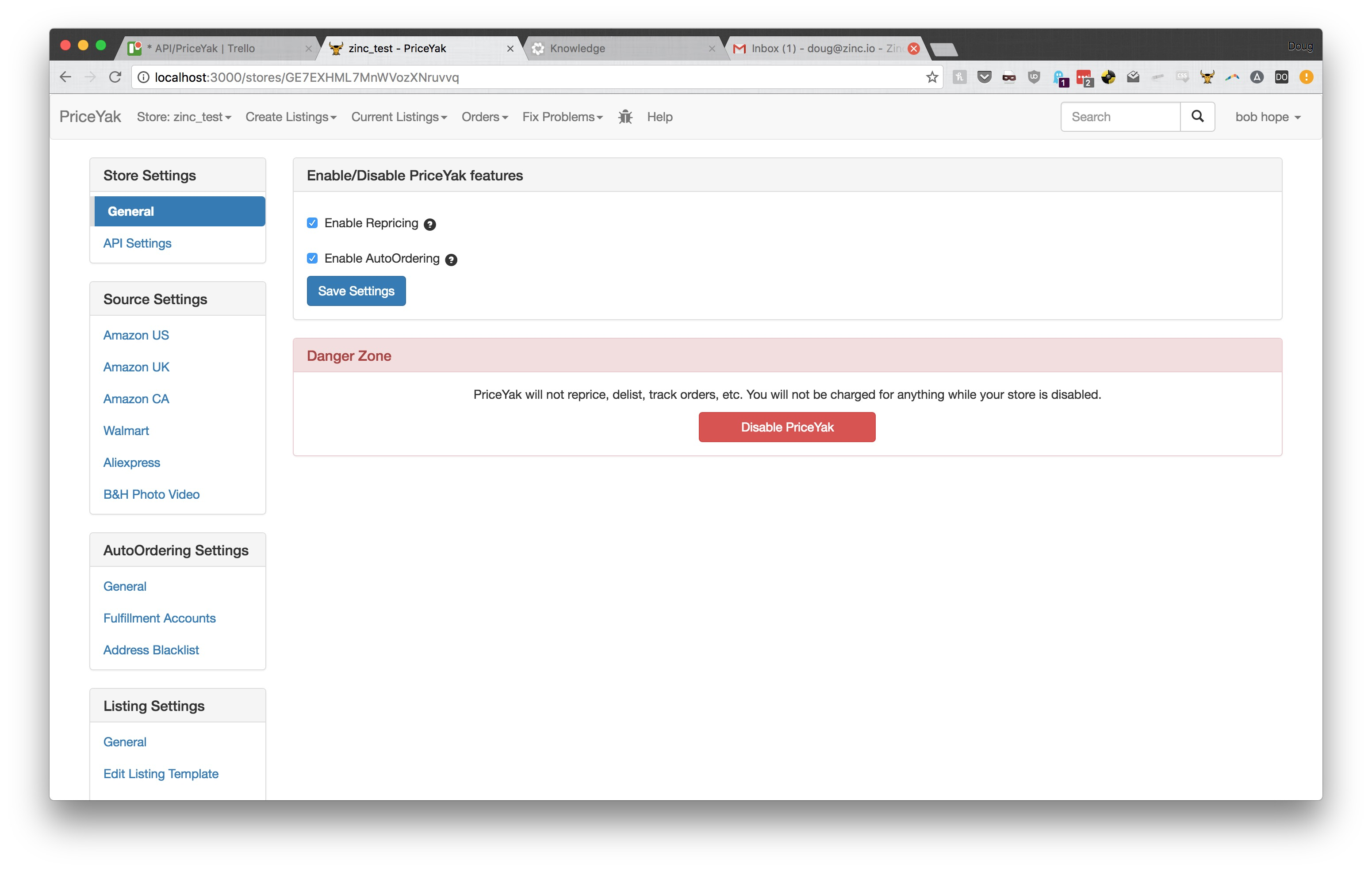Open help tooltip beside Enable Repricing
The height and width of the screenshot is (871, 1372).
tap(429, 225)
